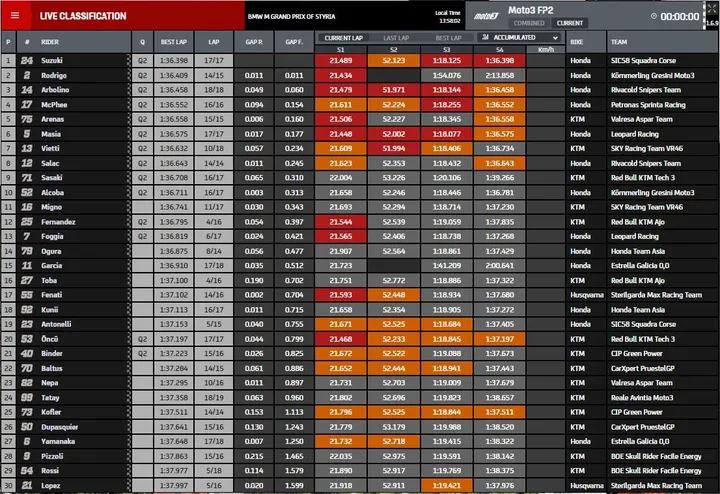720x494 pixels.
Task: Click the Moto3 FP2 session title
Action: point(530,10)
